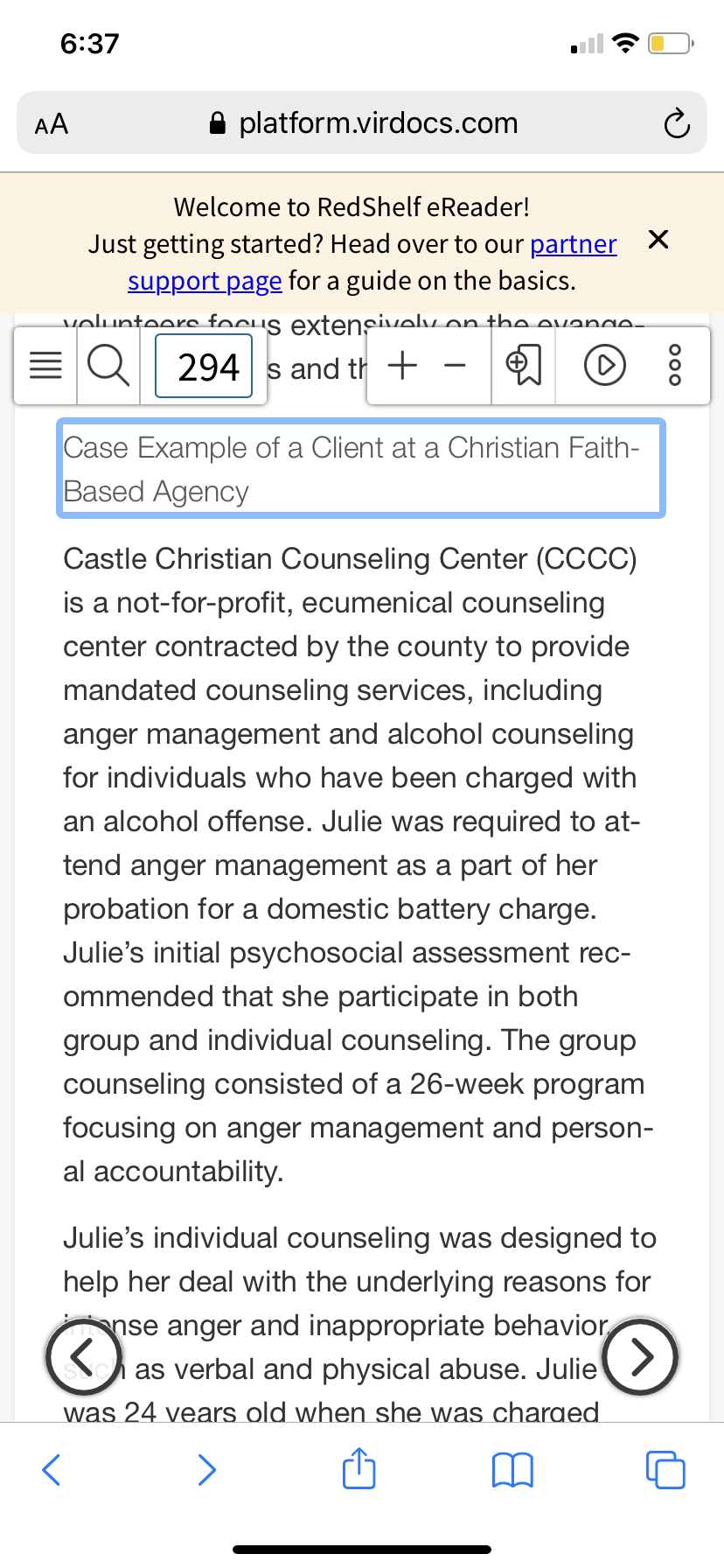Viewport: 724px width, 1568px height.
Task: Open the three-dot more options menu
Action: (674, 365)
